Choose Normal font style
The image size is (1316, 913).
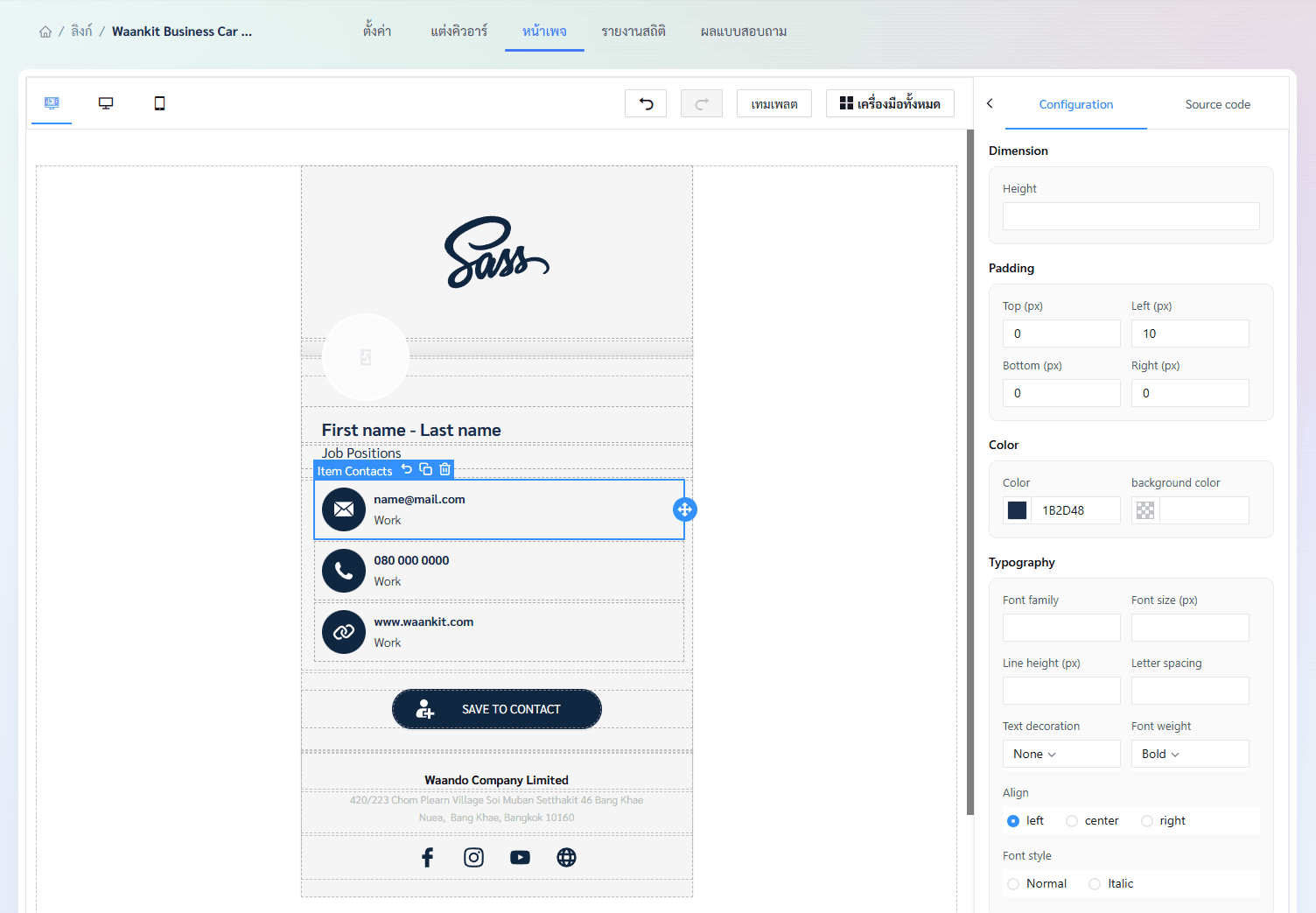[x=1013, y=884]
